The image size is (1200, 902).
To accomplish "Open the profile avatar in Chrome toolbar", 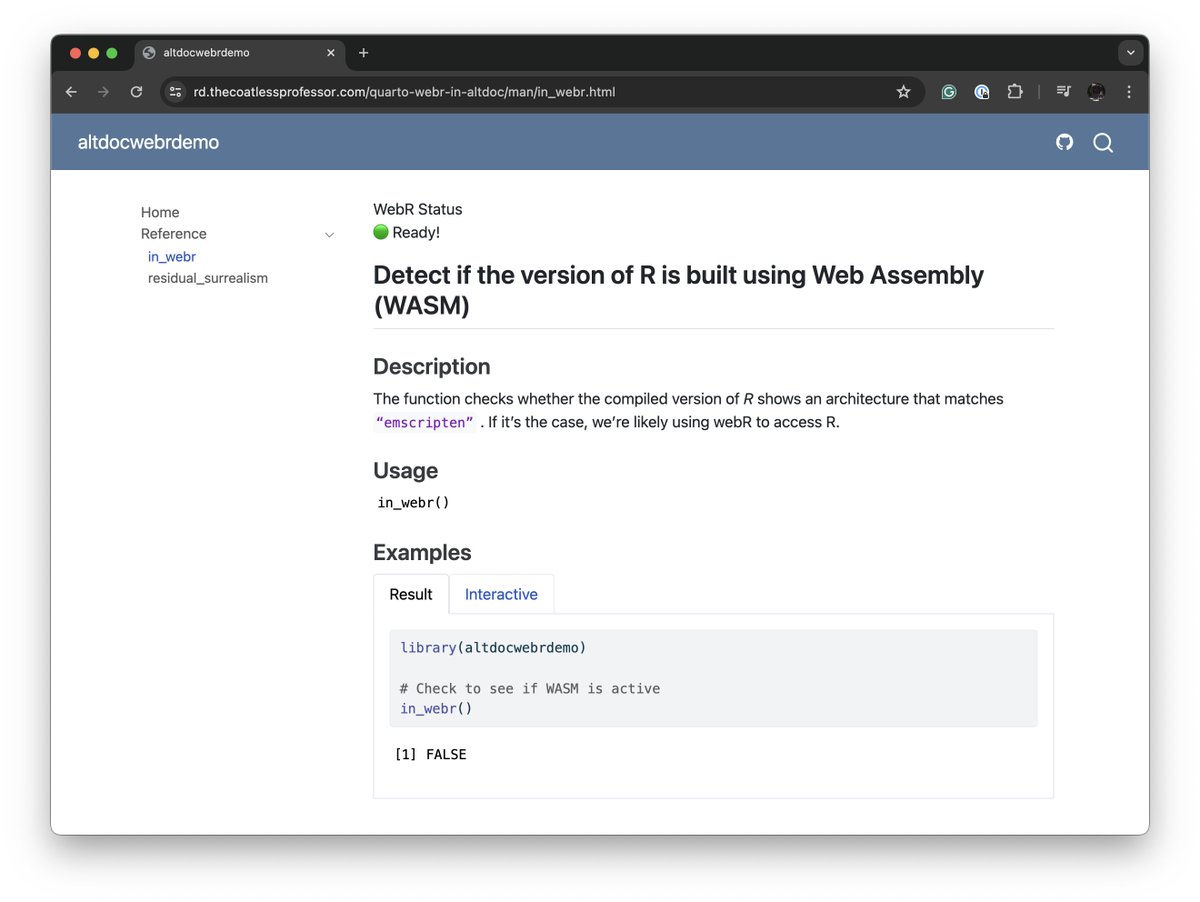I will [x=1097, y=92].
